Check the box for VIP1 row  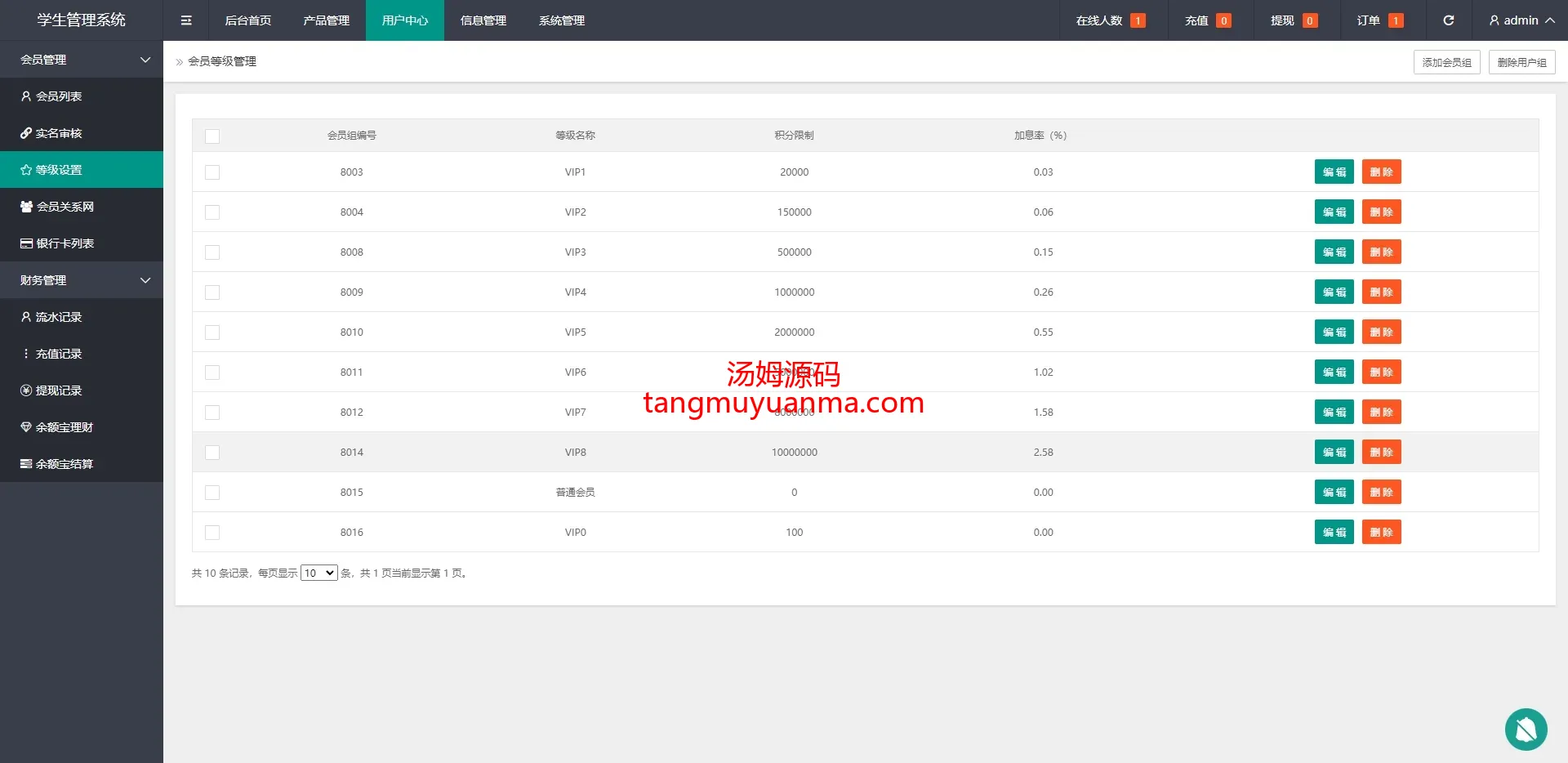[212, 172]
